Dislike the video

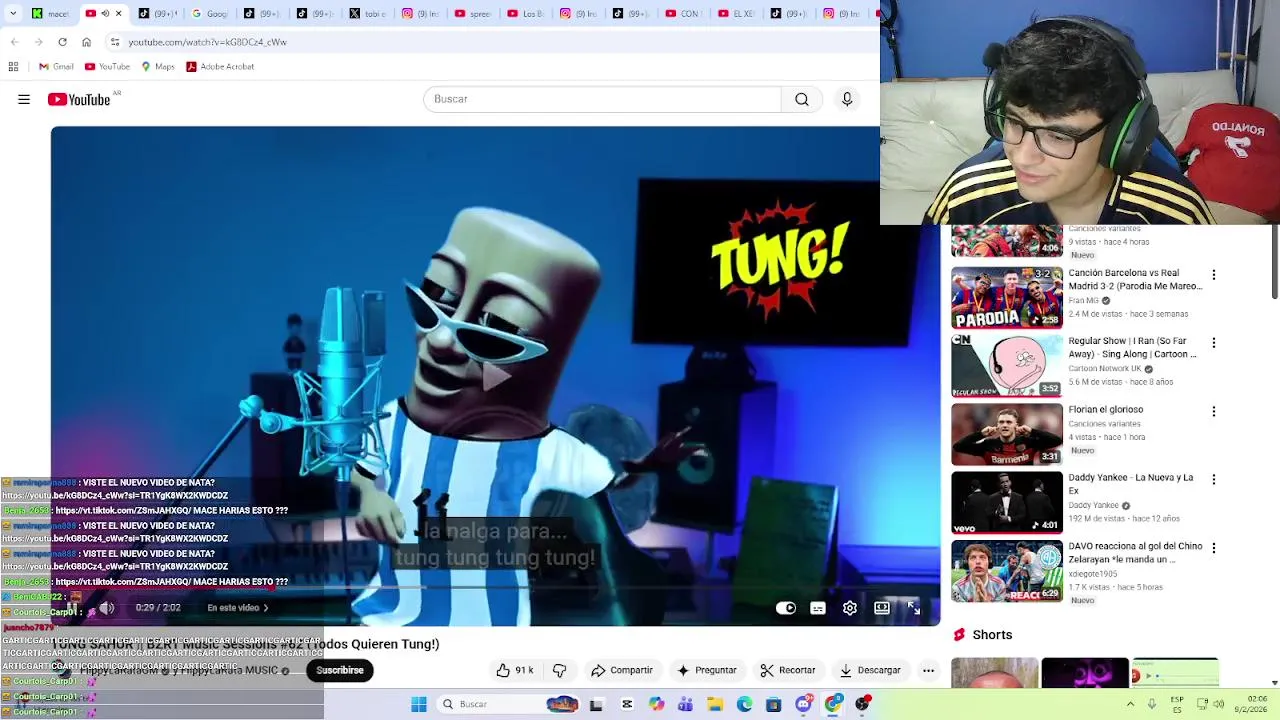click(560, 670)
